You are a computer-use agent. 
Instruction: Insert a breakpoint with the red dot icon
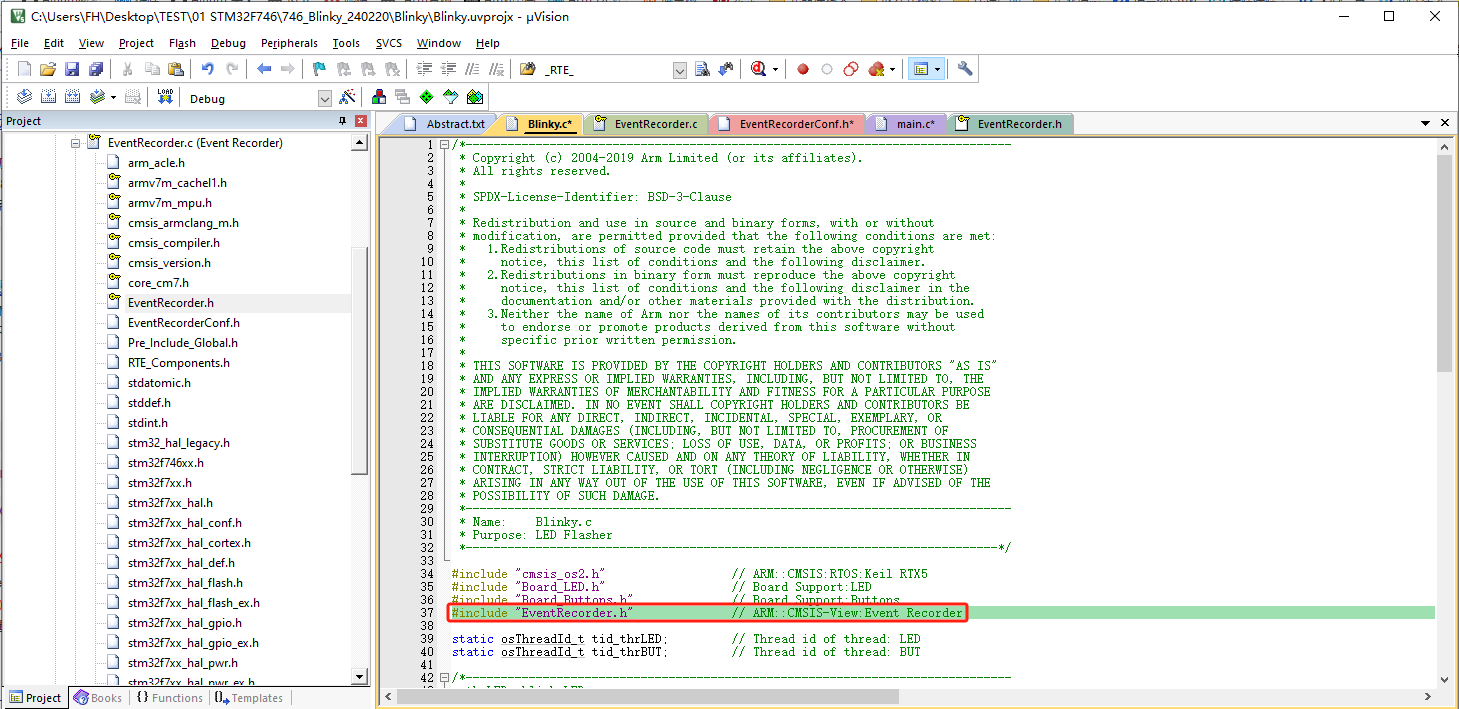click(x=802, y=69)
